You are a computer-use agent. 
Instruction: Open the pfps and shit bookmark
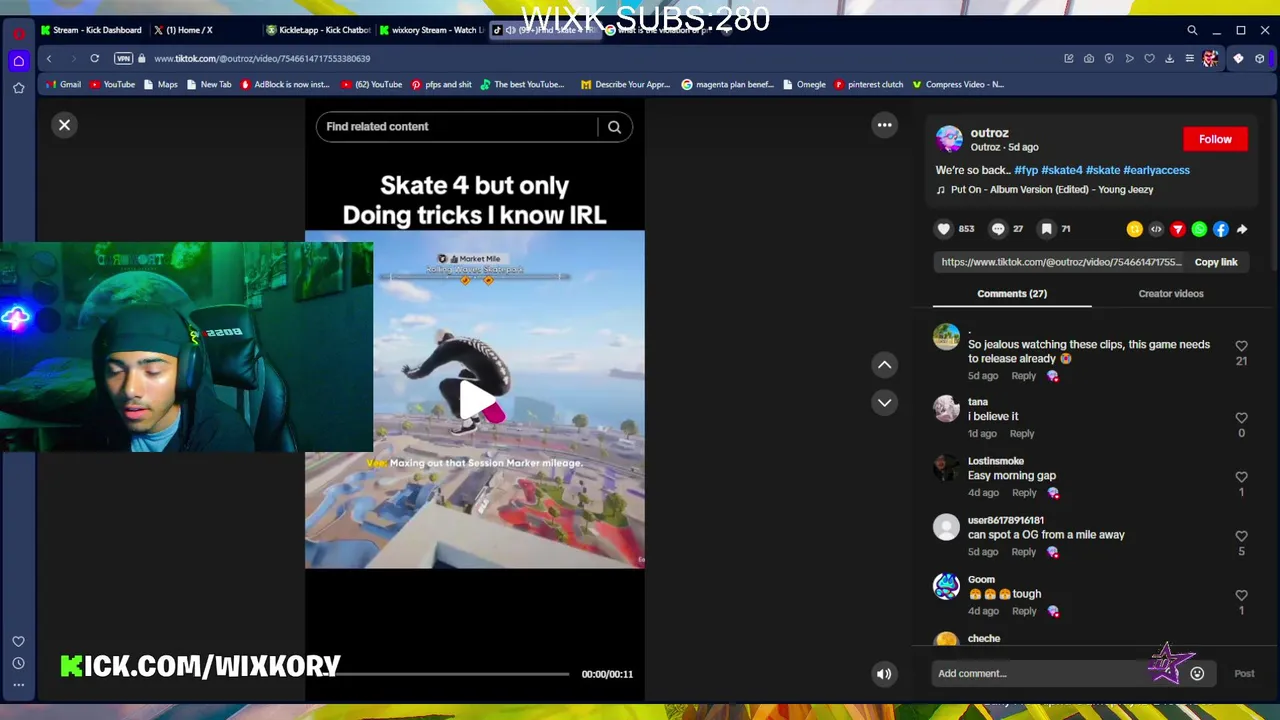pyautogui.click(x=441, y=85)
